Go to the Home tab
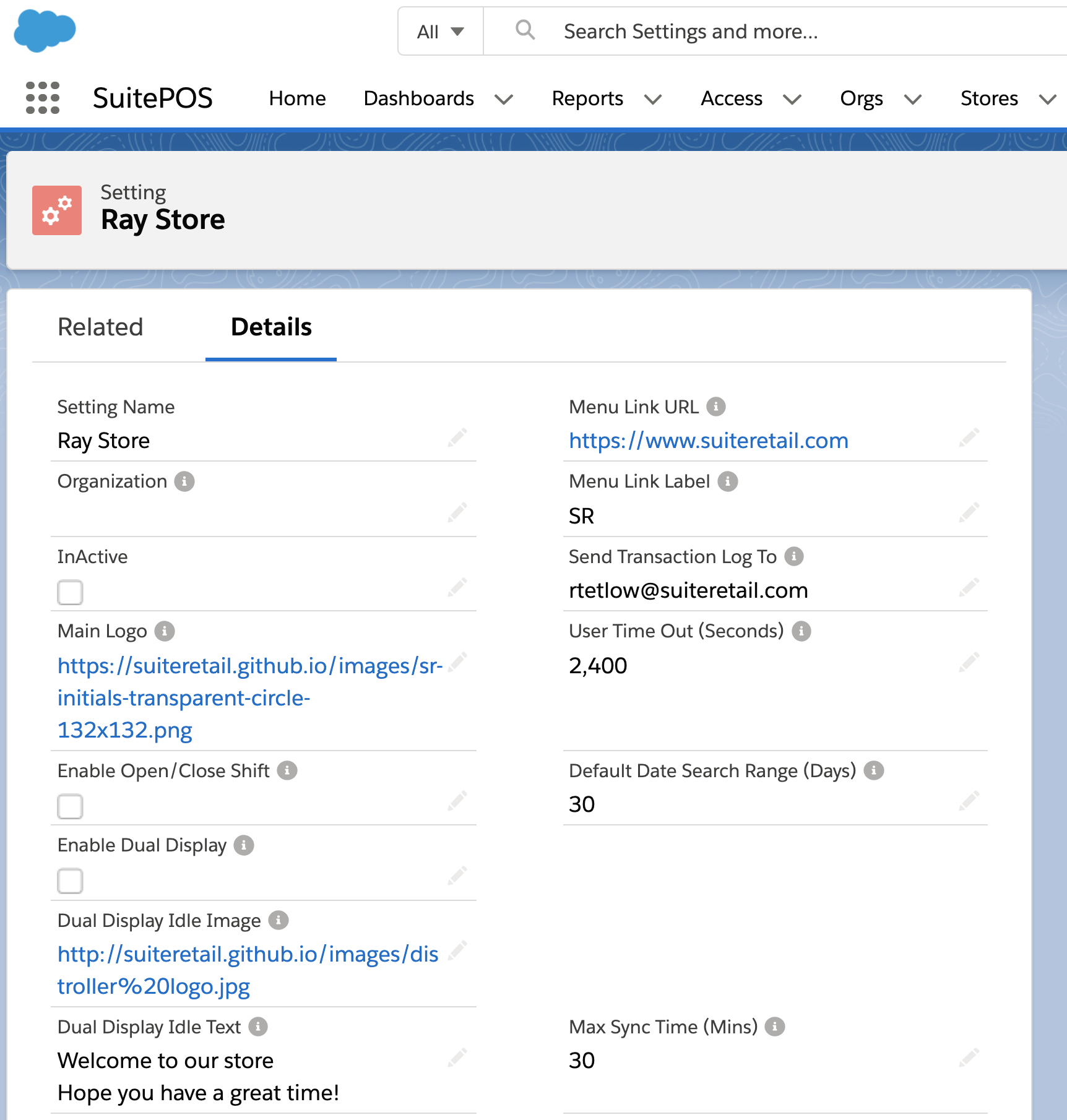Viewport: 1067px width, 1120px height. point(297,98)
